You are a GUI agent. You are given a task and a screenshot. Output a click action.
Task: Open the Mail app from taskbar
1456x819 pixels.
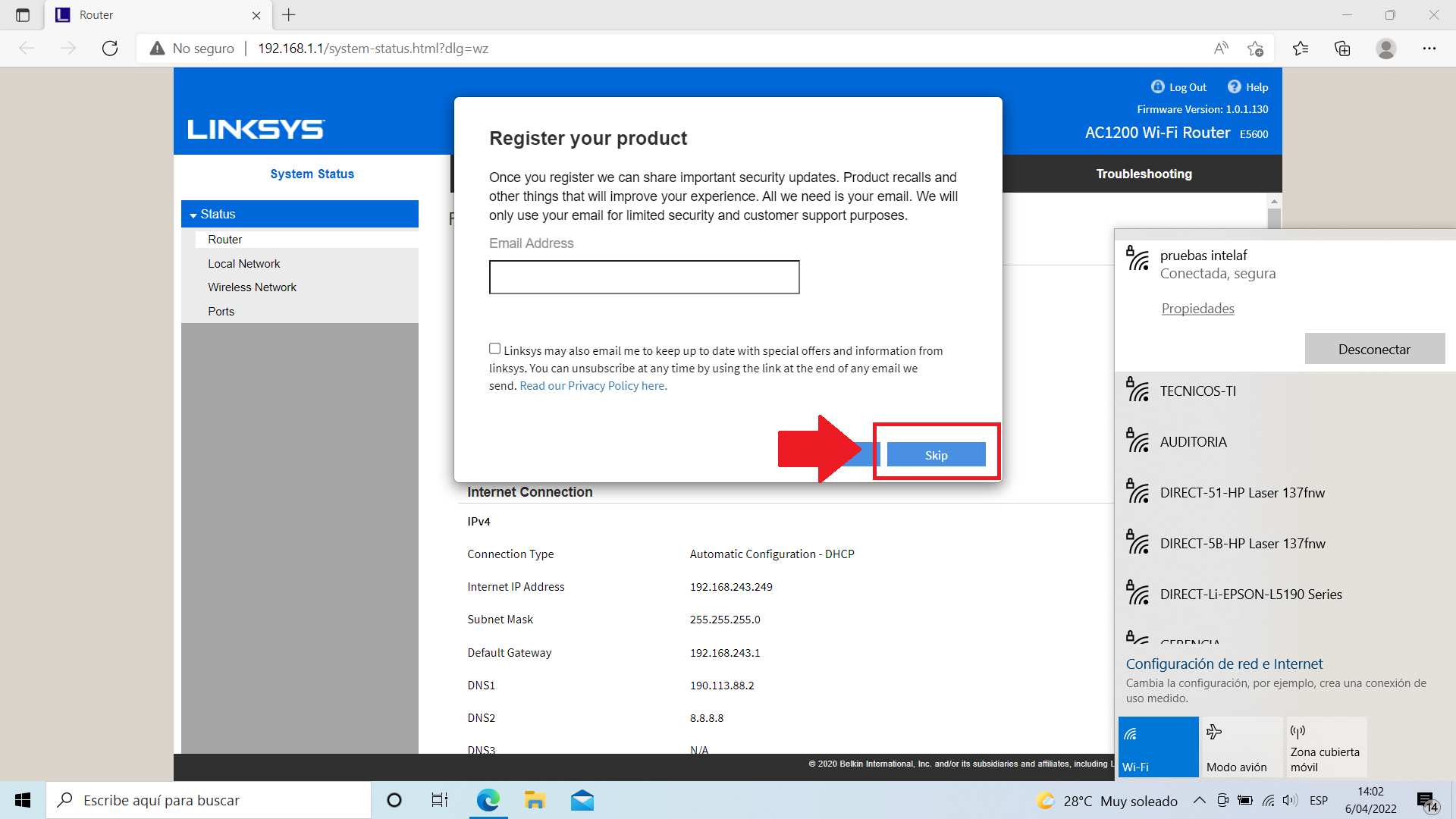click(x=582, y=800)
